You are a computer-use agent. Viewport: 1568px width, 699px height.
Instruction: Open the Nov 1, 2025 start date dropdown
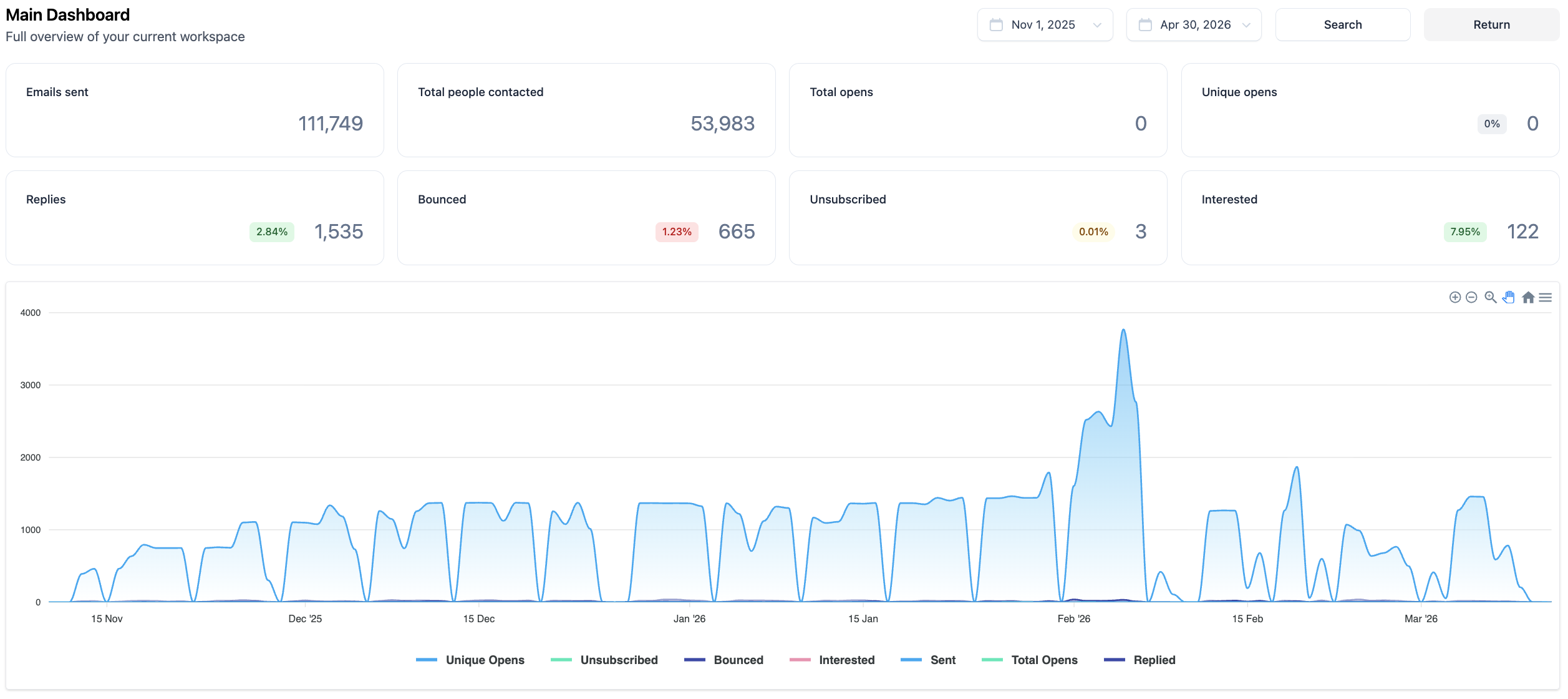pyautogui.click(x=1045, y=25)
